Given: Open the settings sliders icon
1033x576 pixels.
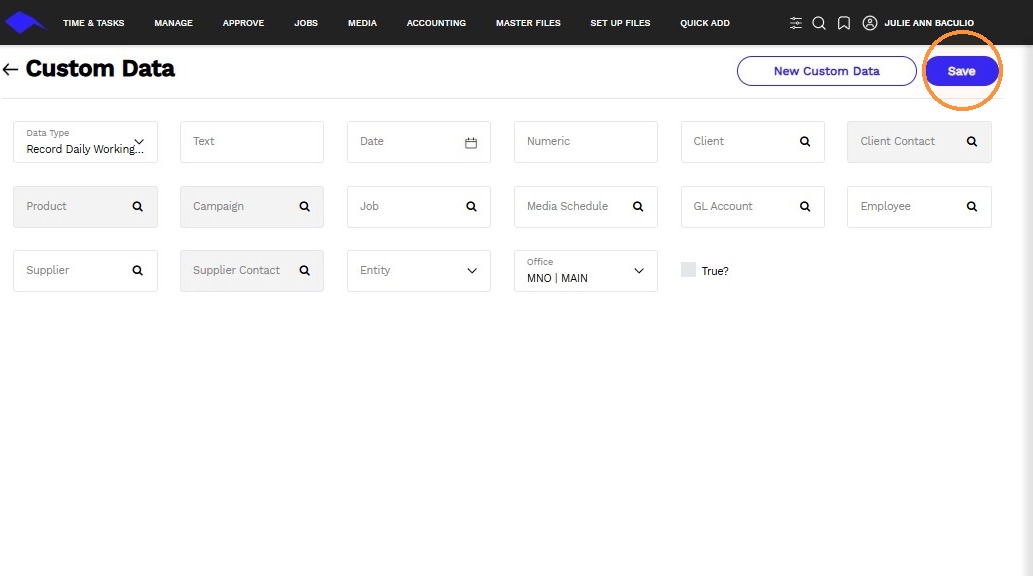Looking at the screenshot, I should 796,23.
